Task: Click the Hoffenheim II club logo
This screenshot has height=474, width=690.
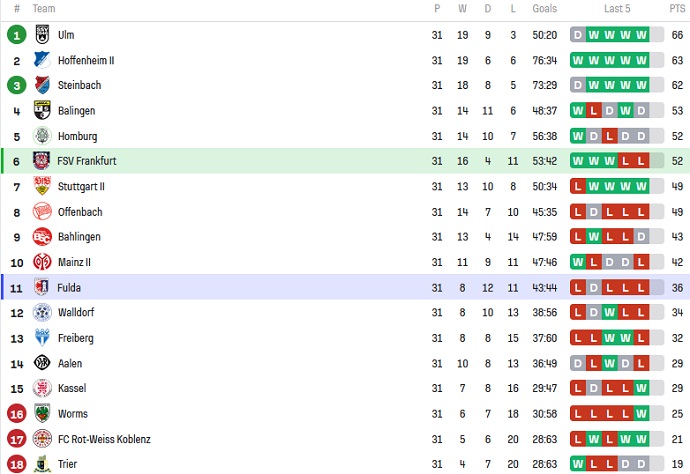Action: point(42,60)
